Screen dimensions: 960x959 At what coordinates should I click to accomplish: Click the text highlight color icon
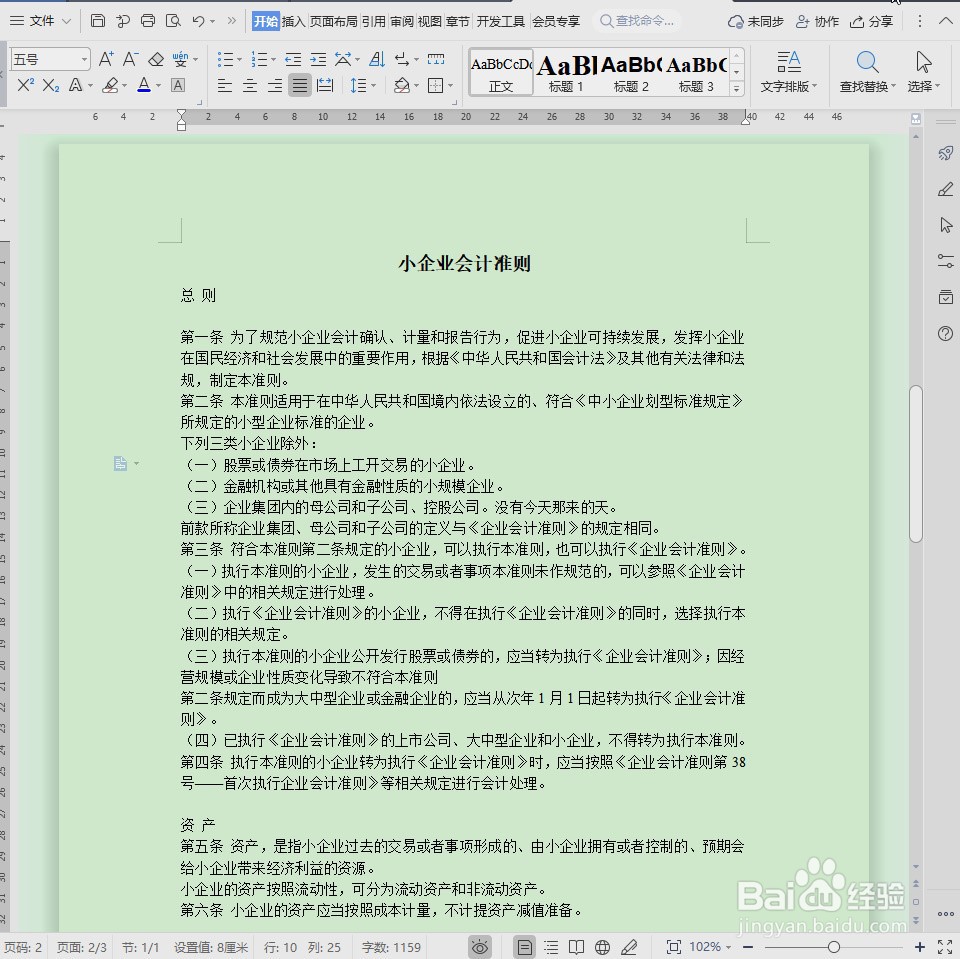[x=110, y=85]
